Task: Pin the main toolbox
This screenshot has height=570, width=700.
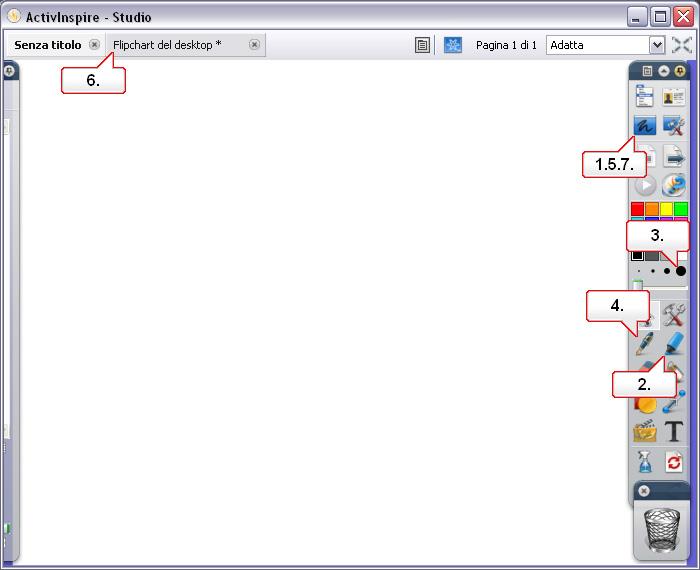Action: [679, 71]
